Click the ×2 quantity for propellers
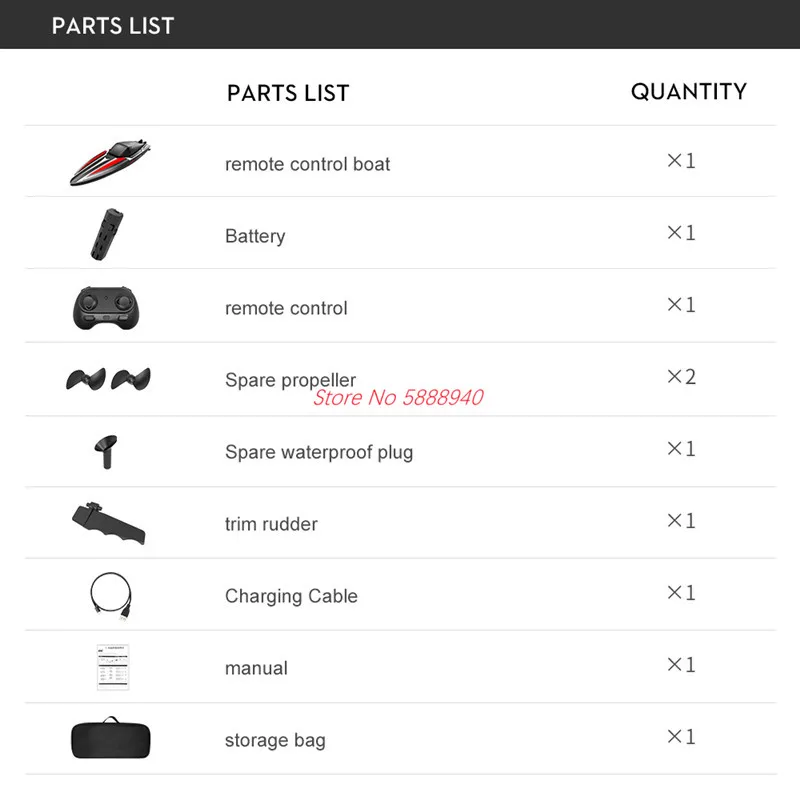Image resolution: width=800 pixels, height=800 pixels. tap(681, 377)
